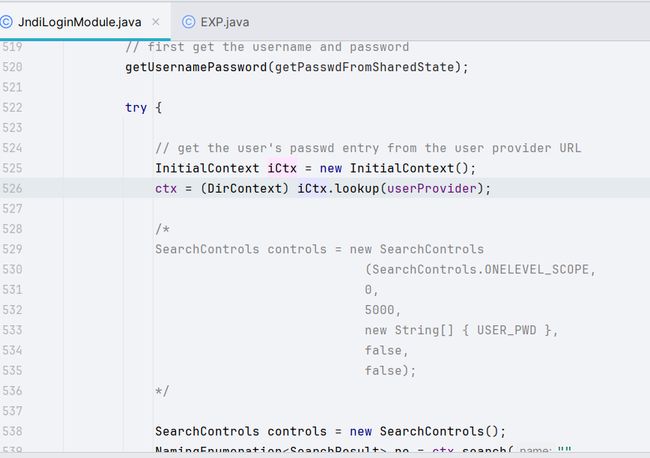
Task: Click 'false);' on line 535
Action: tap(390, 371)
